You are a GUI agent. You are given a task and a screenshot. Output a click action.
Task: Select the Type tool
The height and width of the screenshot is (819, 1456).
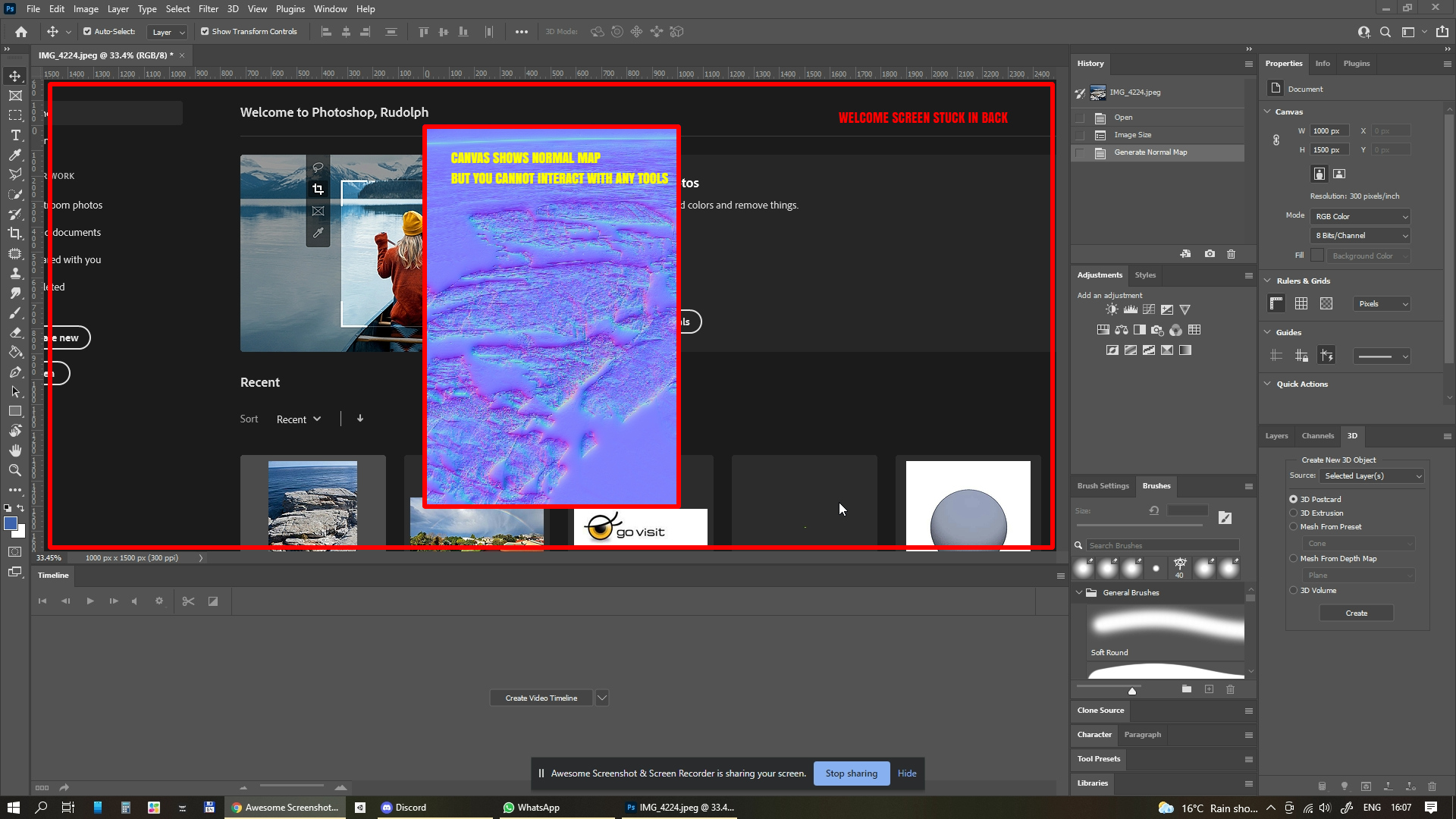pyautogui.click(x=15, y=135)
